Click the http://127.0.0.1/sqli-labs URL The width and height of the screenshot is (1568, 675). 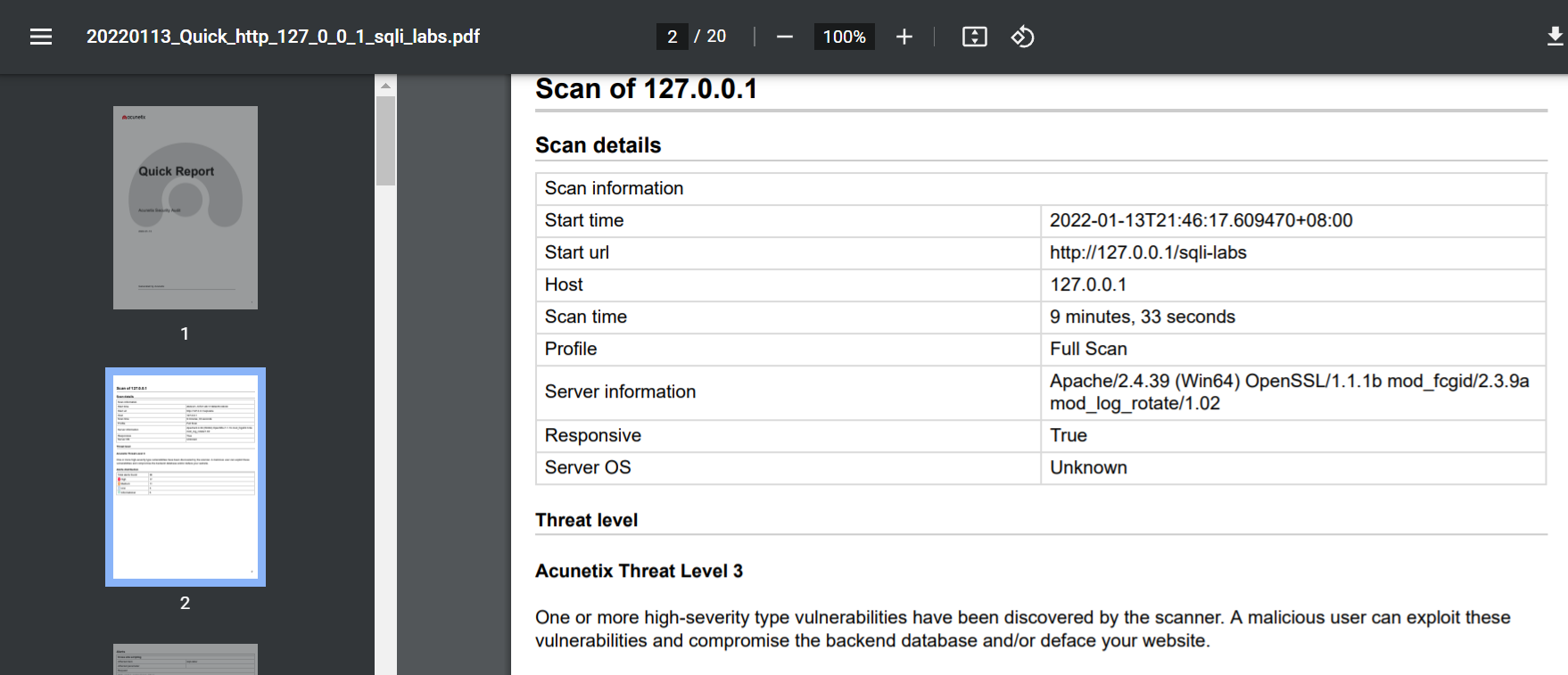[x=1148, y=252]
